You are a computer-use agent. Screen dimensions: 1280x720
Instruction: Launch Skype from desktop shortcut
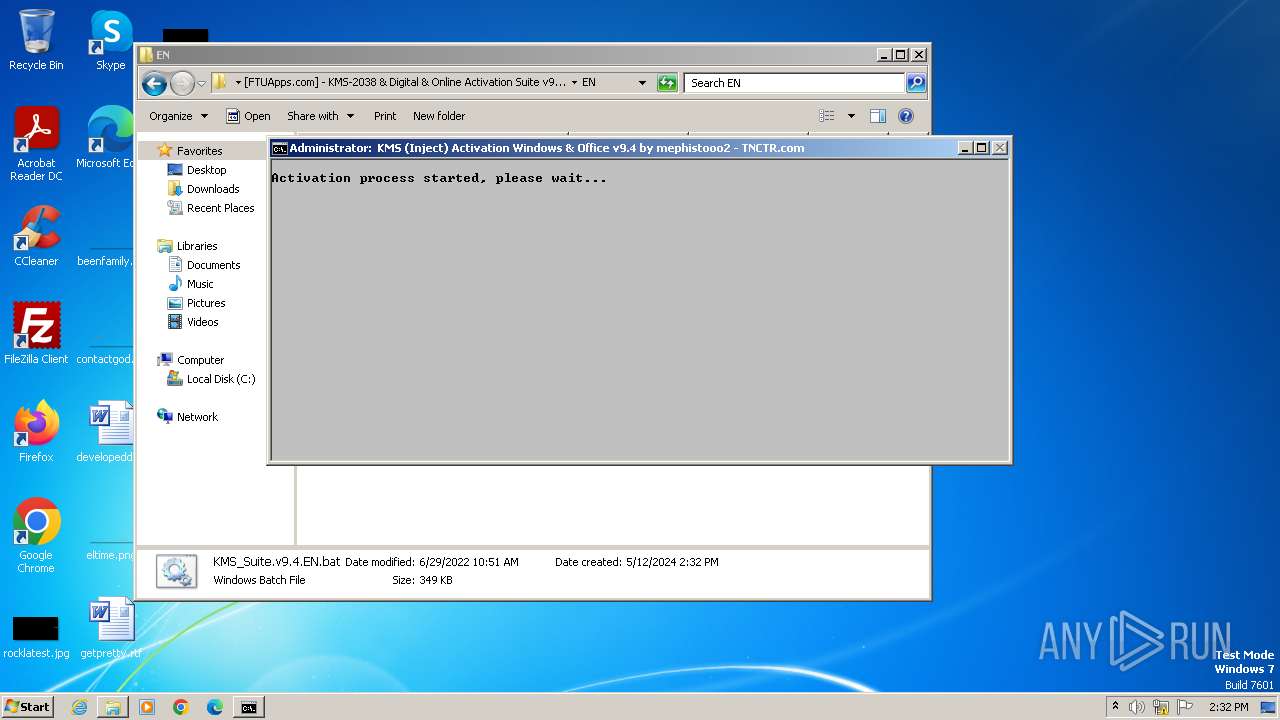[111, 40]
